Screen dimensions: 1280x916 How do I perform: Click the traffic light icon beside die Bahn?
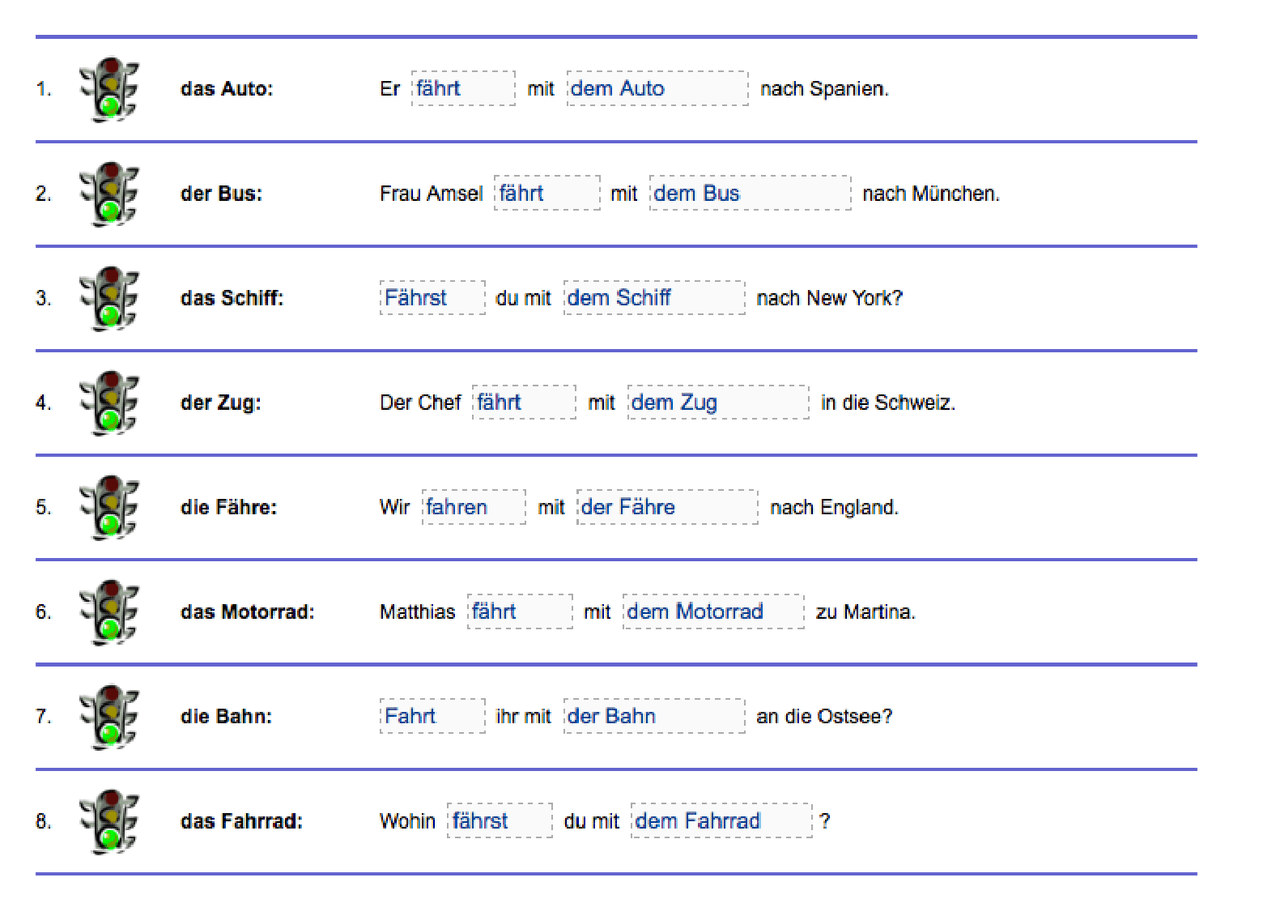109,716
